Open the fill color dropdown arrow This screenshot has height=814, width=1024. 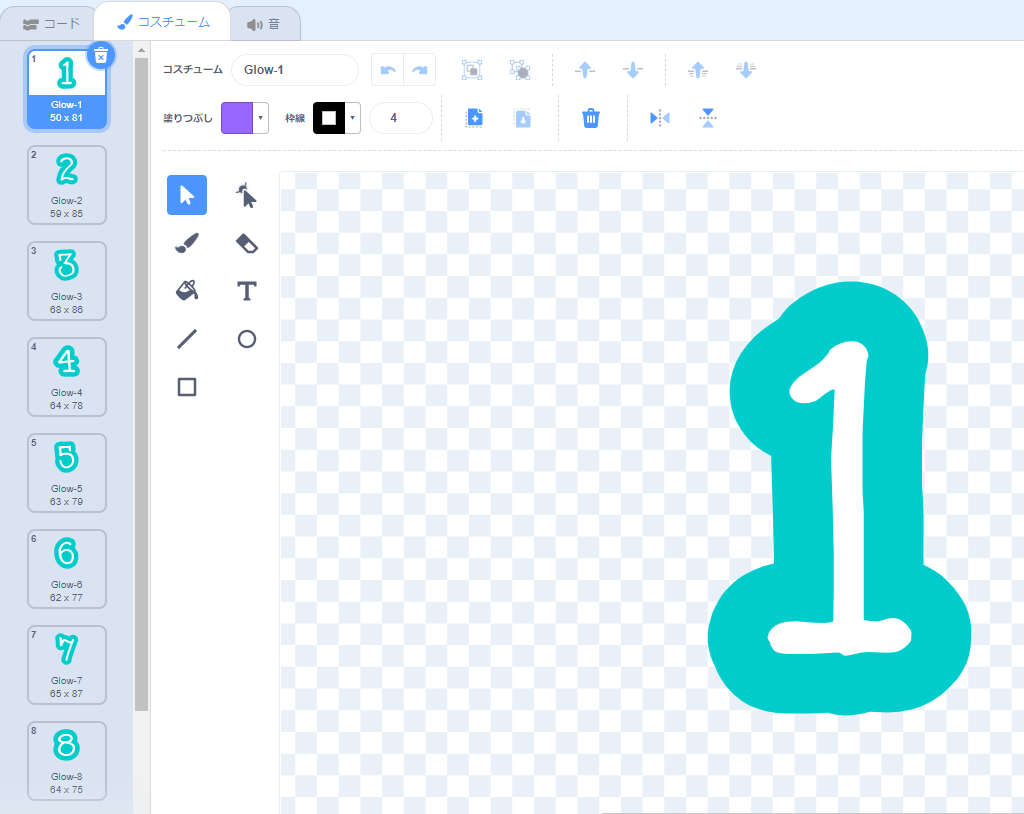(x=261, y=118)
